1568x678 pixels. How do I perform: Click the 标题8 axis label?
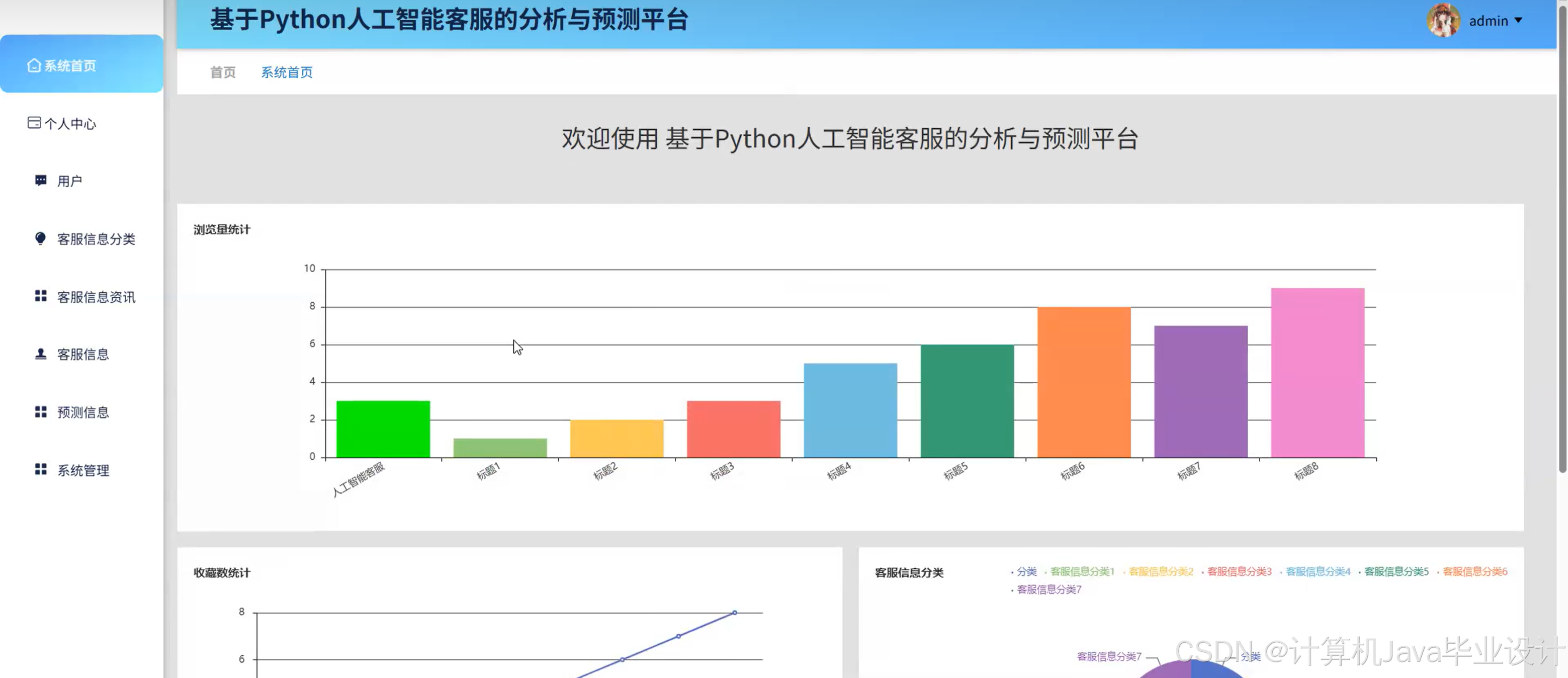(1306, 471)
